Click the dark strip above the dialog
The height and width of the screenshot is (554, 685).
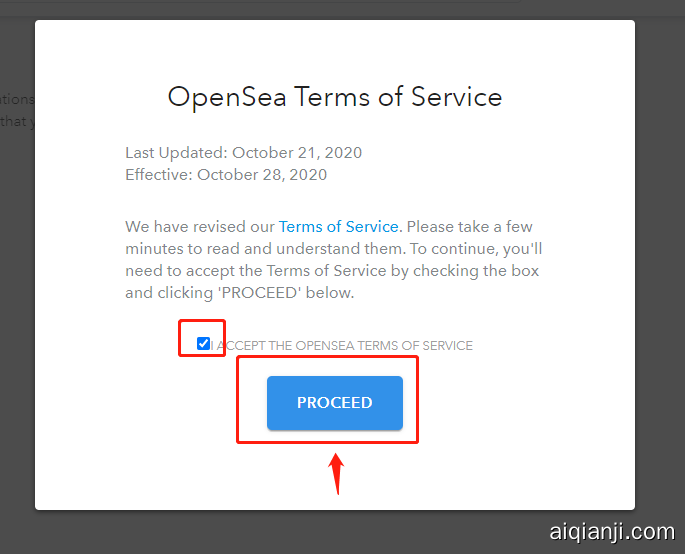point(340,8)
